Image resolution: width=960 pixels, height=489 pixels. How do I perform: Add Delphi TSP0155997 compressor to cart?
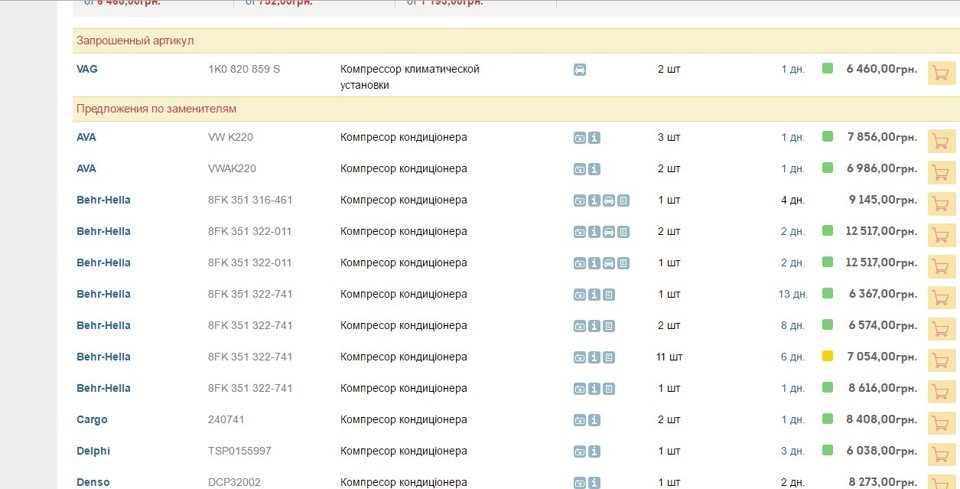[x=941, y=455]
